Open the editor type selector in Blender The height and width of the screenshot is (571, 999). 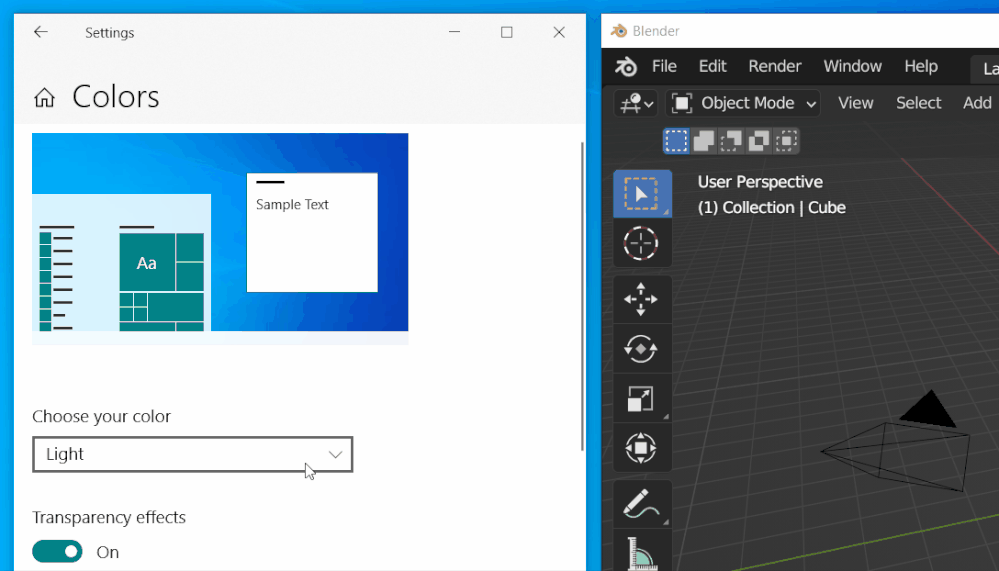[x=635, y=103]
